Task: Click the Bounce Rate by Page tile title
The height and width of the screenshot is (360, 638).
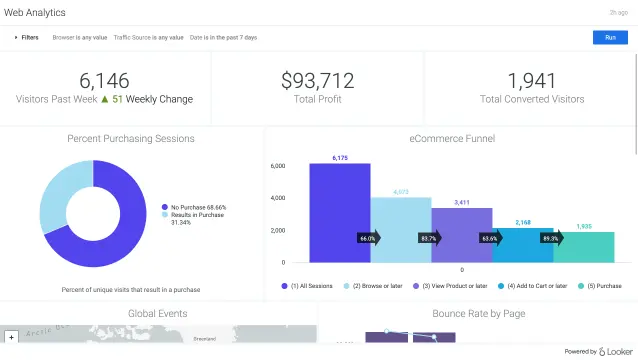Action: (478, 314)
